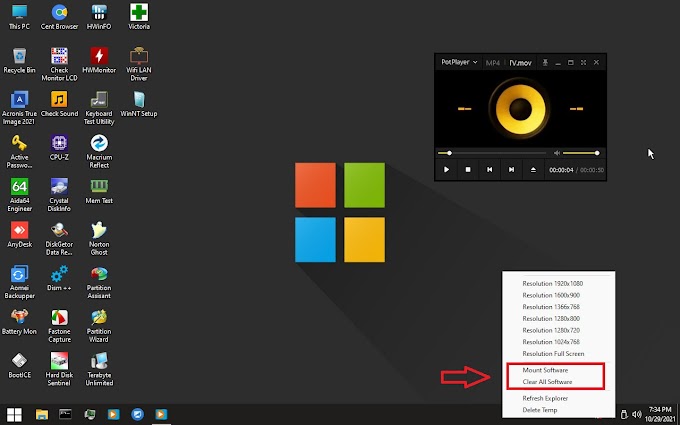
Task: Select Resolution Full Screen option
Action: tap(559, 354)
